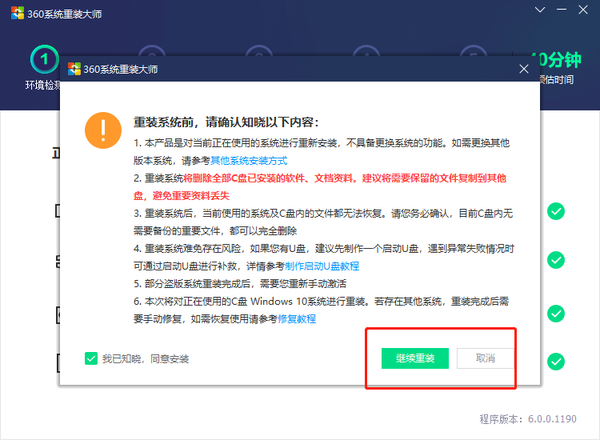Image resolution: width=600 pixels, height=440 pixels.
Task: Open 其他系统安装方式 link
Action: (x=249, y=161)
